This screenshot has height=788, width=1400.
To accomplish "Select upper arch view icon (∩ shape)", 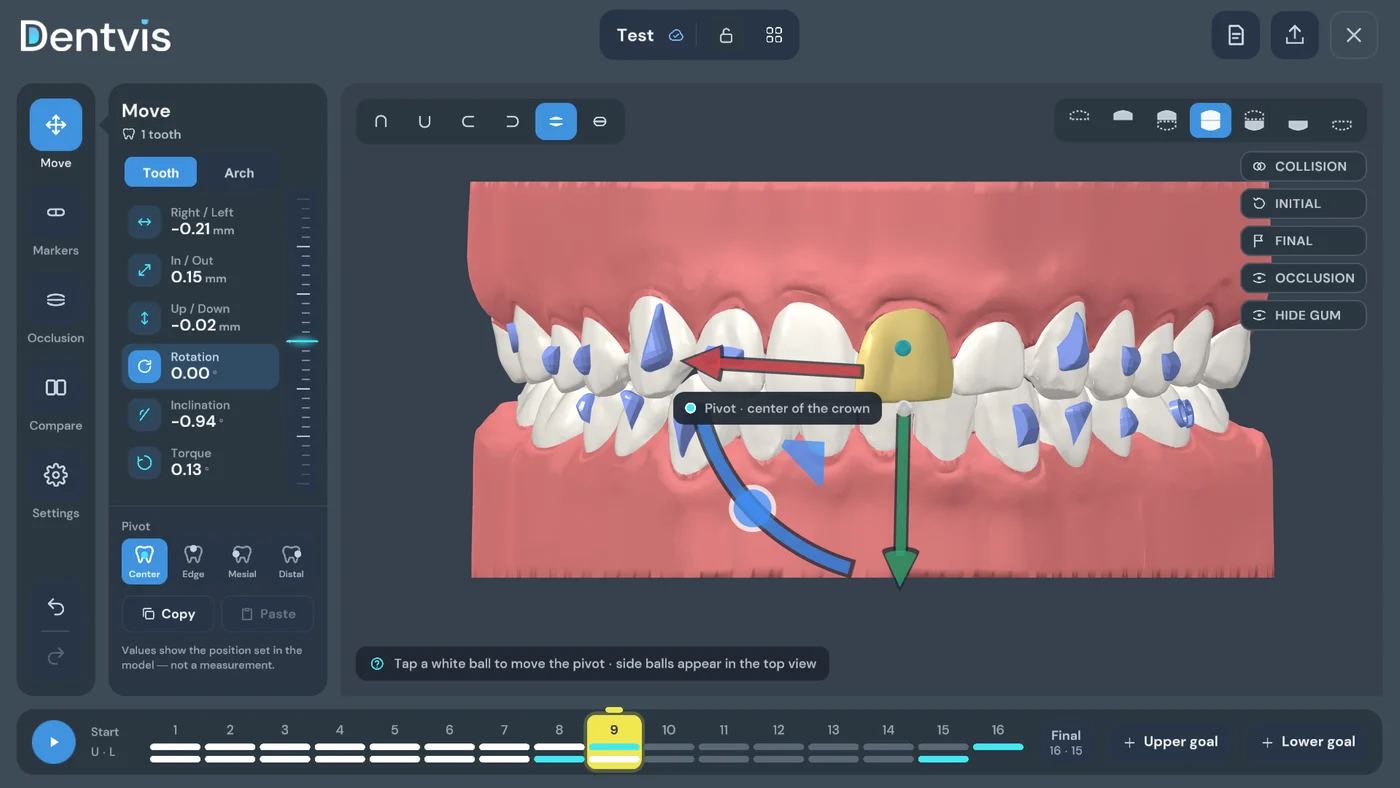I will pyautogui.click(x=381, y=121).
